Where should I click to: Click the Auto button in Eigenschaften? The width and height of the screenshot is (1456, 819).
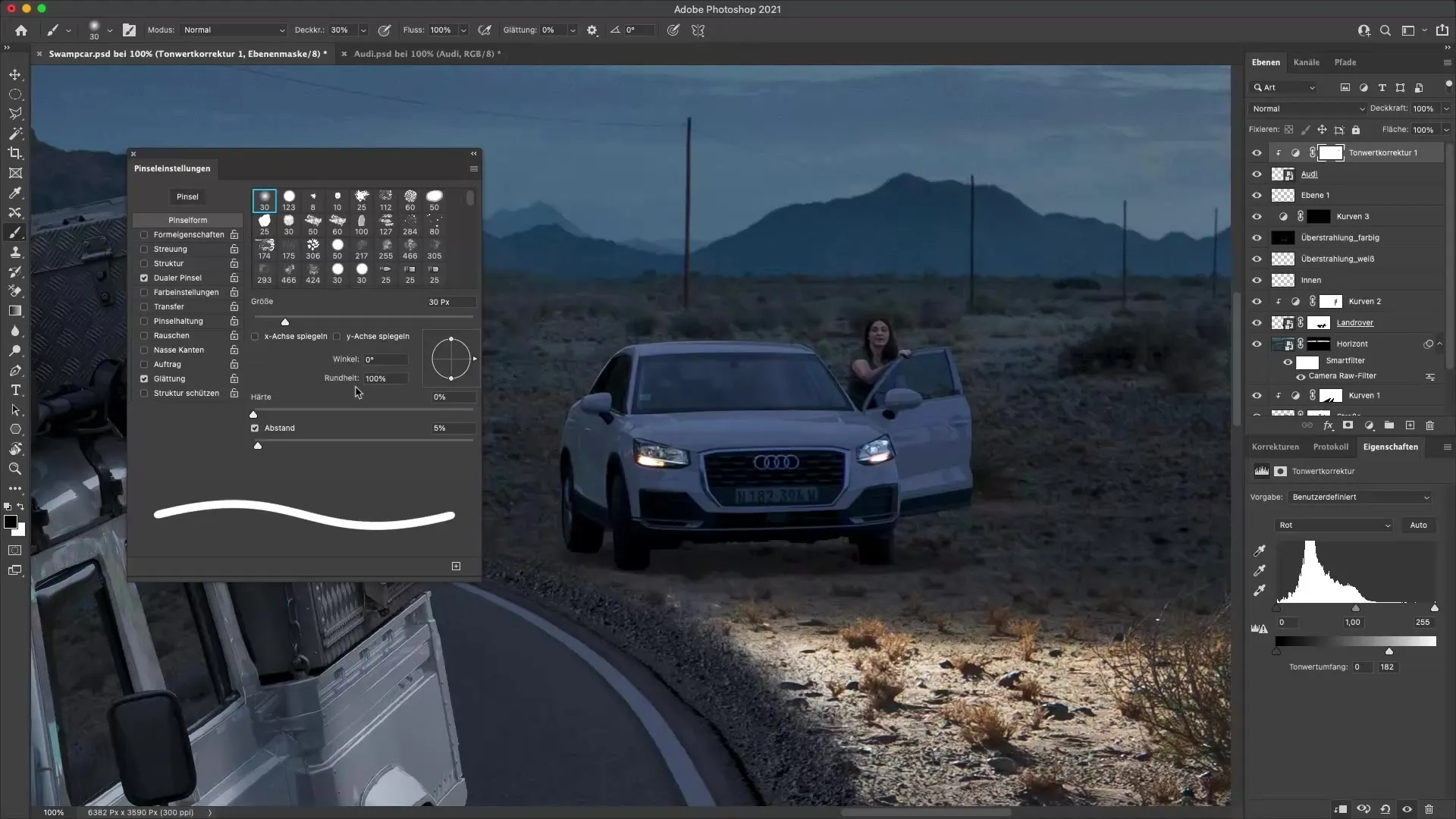point(1418,525)
